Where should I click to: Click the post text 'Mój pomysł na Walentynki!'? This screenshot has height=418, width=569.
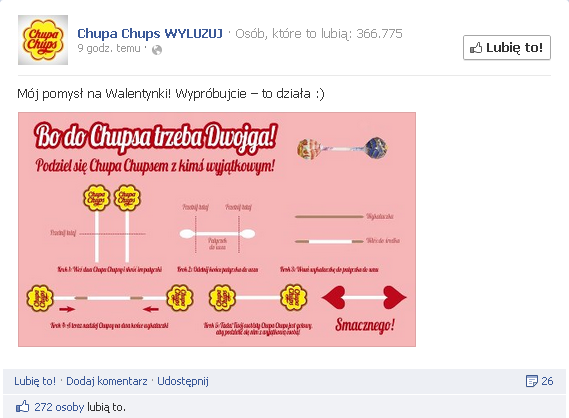coord(94,94)
